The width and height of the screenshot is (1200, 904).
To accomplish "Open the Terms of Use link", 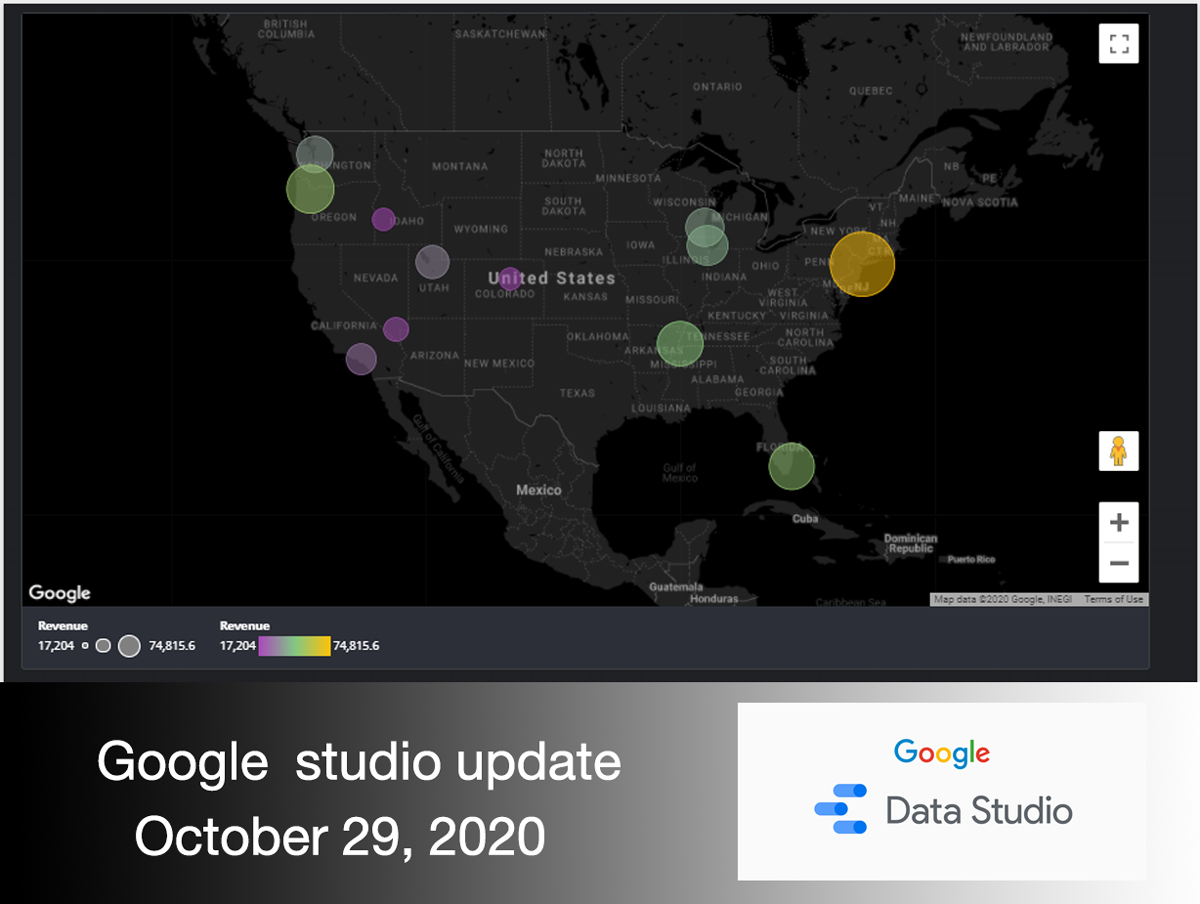I will click(x=1113, y=600).
